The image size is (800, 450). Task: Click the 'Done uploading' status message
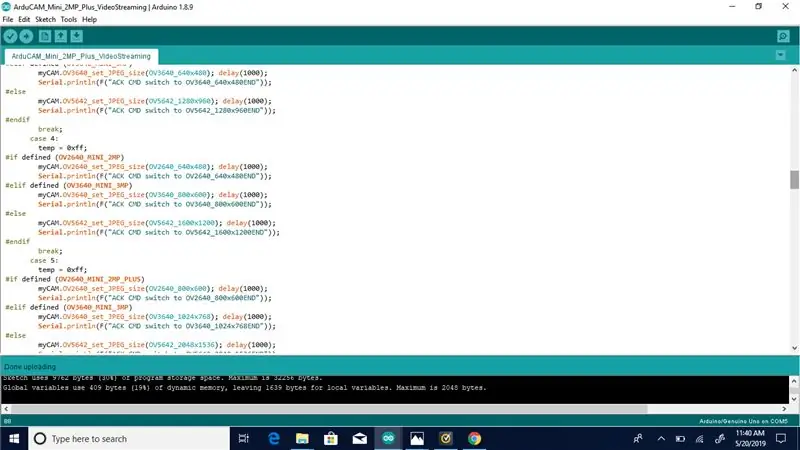coord(30,367)
